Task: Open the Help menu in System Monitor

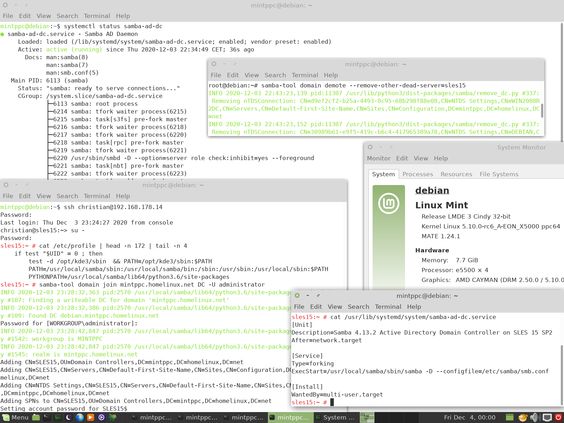Action: [441, 158]
